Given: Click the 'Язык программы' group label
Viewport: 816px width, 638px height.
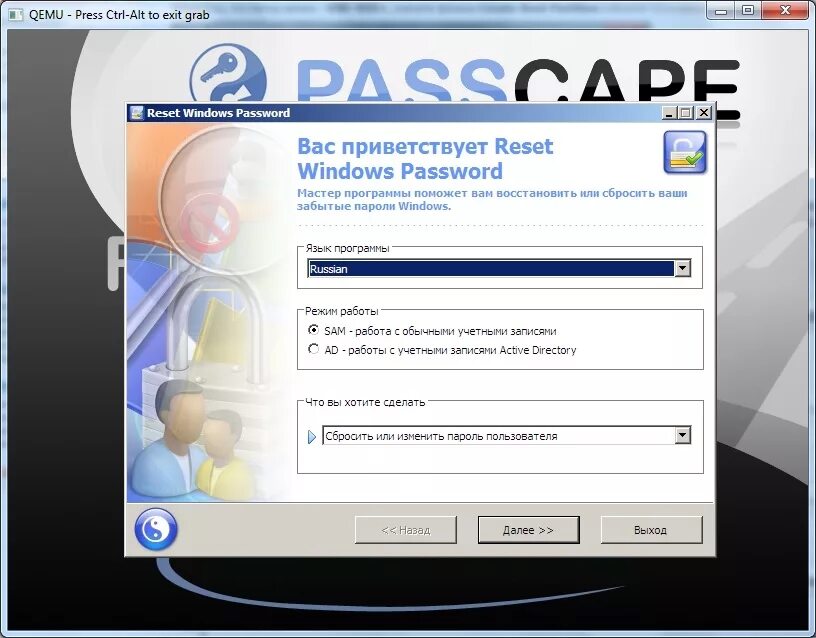Looking at the screenshot, I should 347,248.
